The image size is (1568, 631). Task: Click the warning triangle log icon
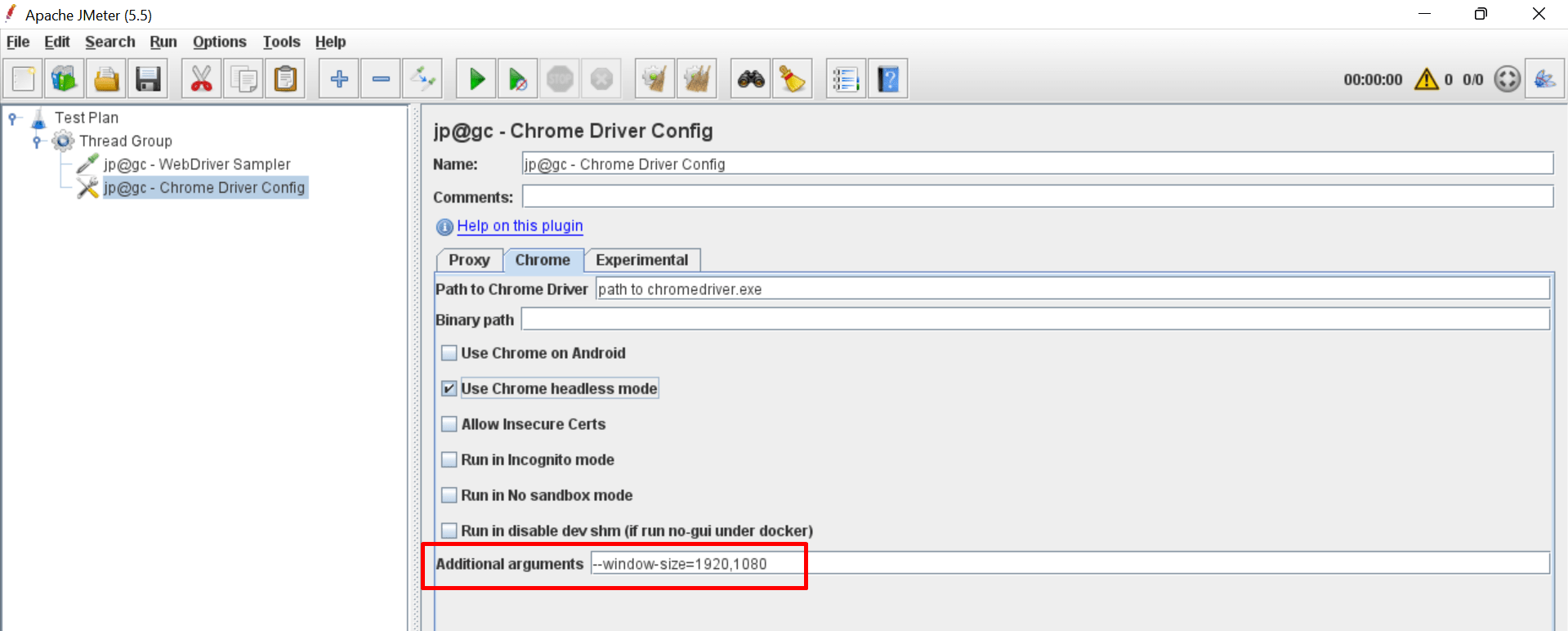point(1427,79)
